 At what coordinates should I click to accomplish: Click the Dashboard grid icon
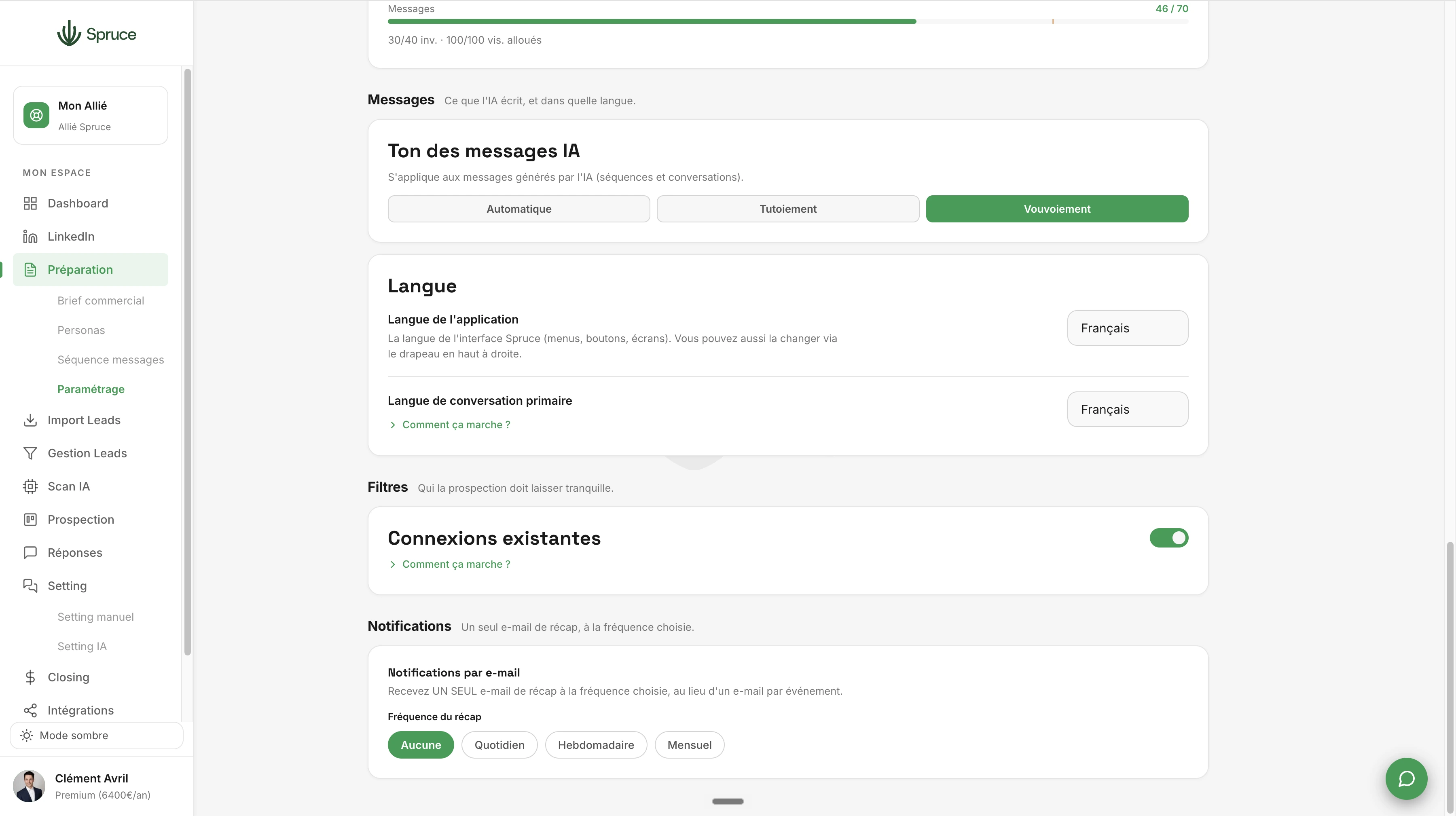(x=30, y=203)
